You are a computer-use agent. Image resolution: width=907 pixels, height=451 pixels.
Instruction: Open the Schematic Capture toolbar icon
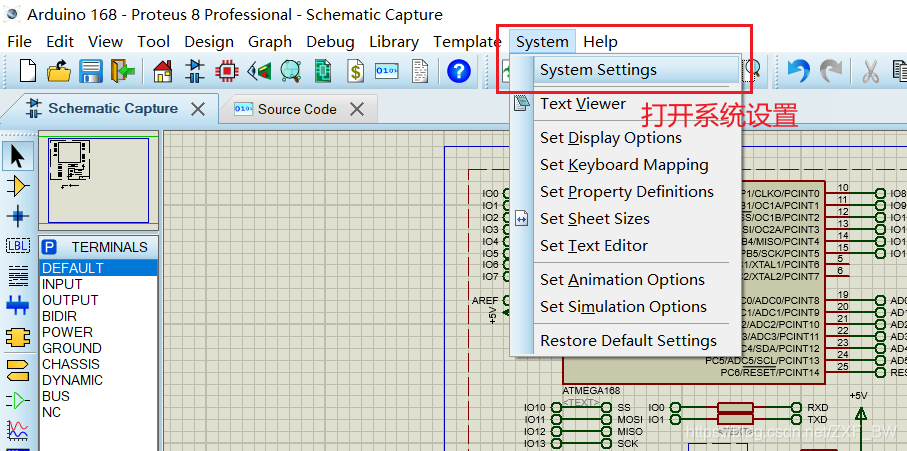(195, 71)
